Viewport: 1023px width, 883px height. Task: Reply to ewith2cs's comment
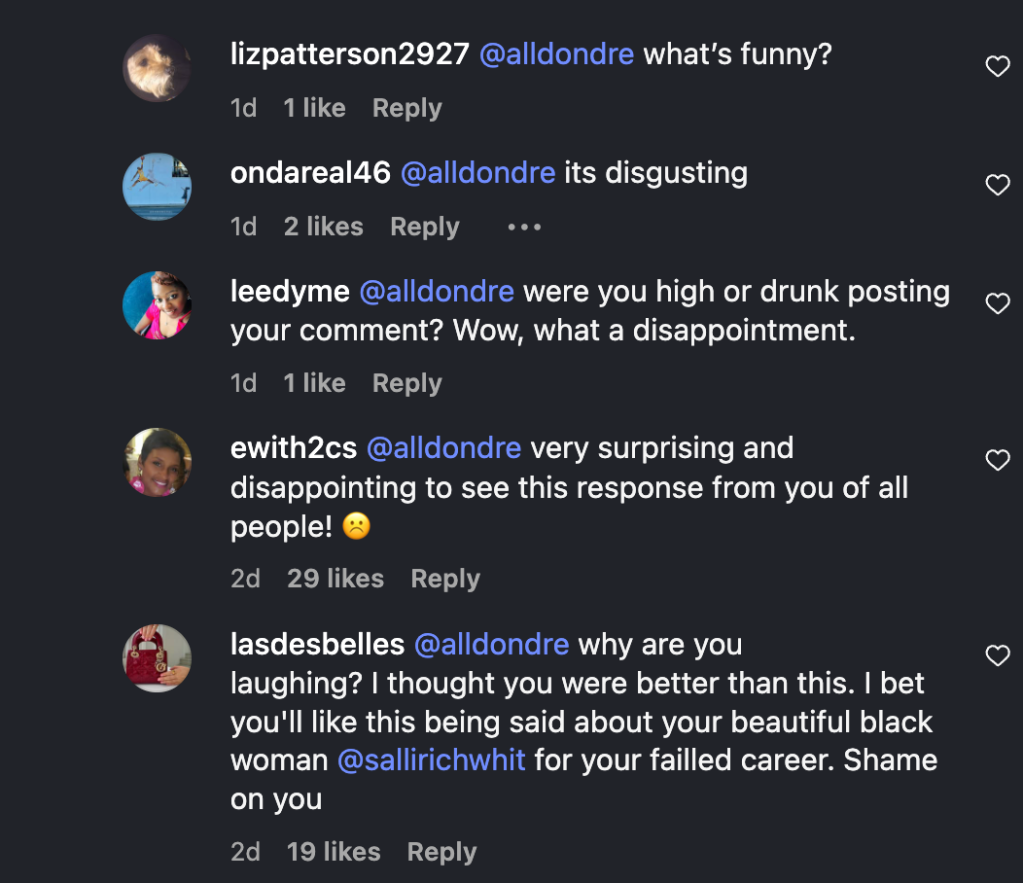445,579
